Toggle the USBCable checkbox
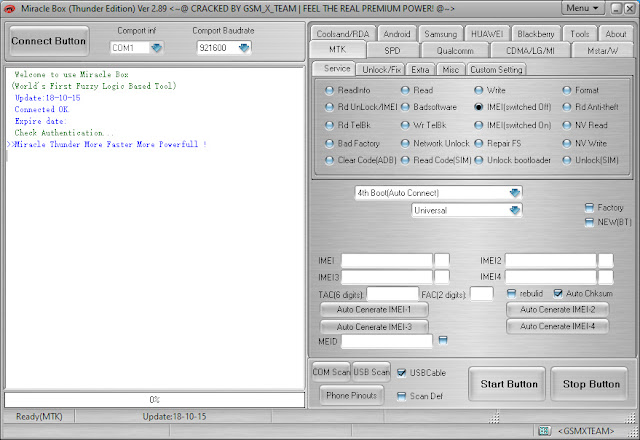Image resolution: width=640 pixels, height=440 pixels. pyautogui.click(x=402, y=373)
